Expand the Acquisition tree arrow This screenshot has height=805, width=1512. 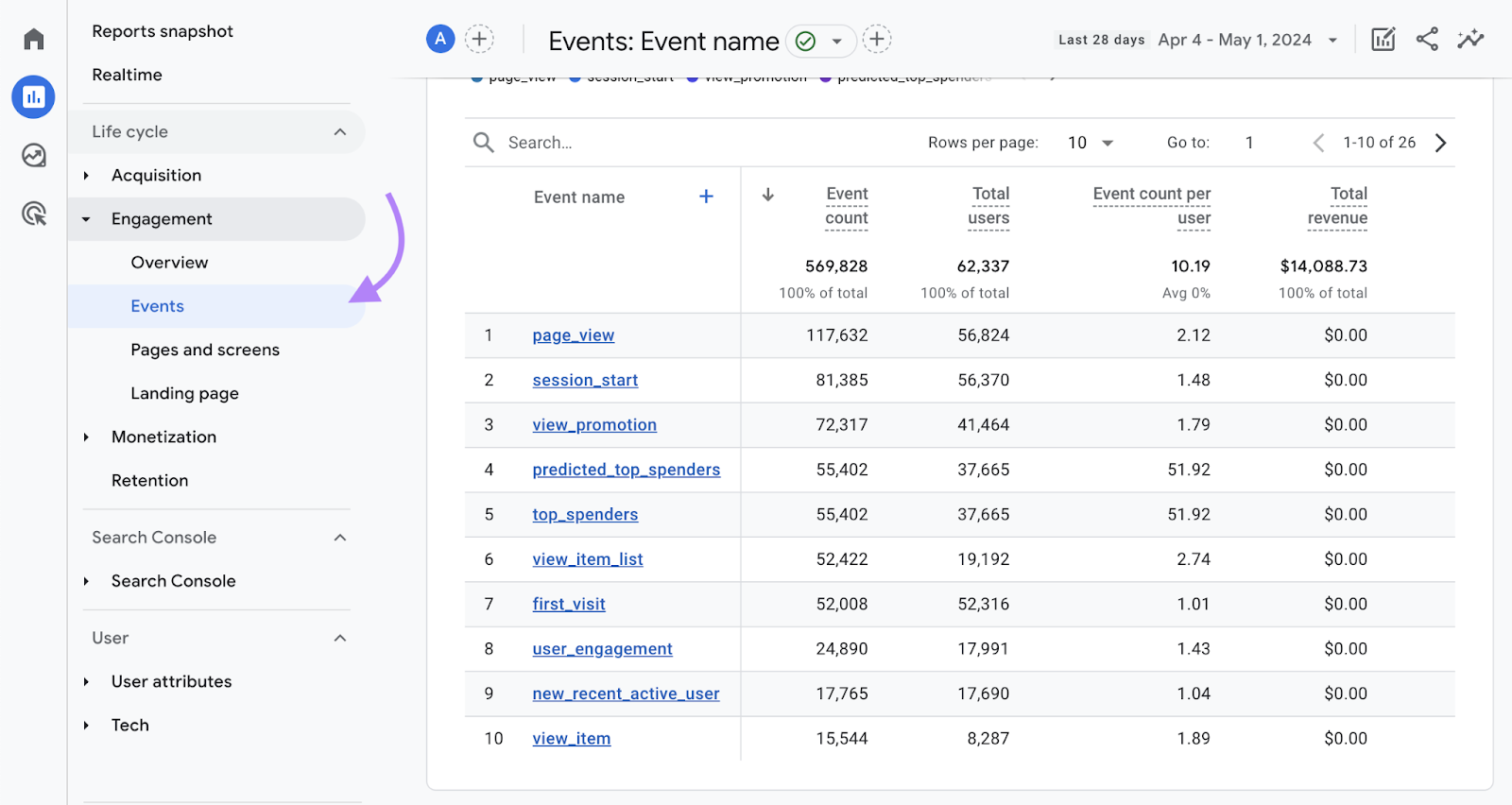point(86,176)
